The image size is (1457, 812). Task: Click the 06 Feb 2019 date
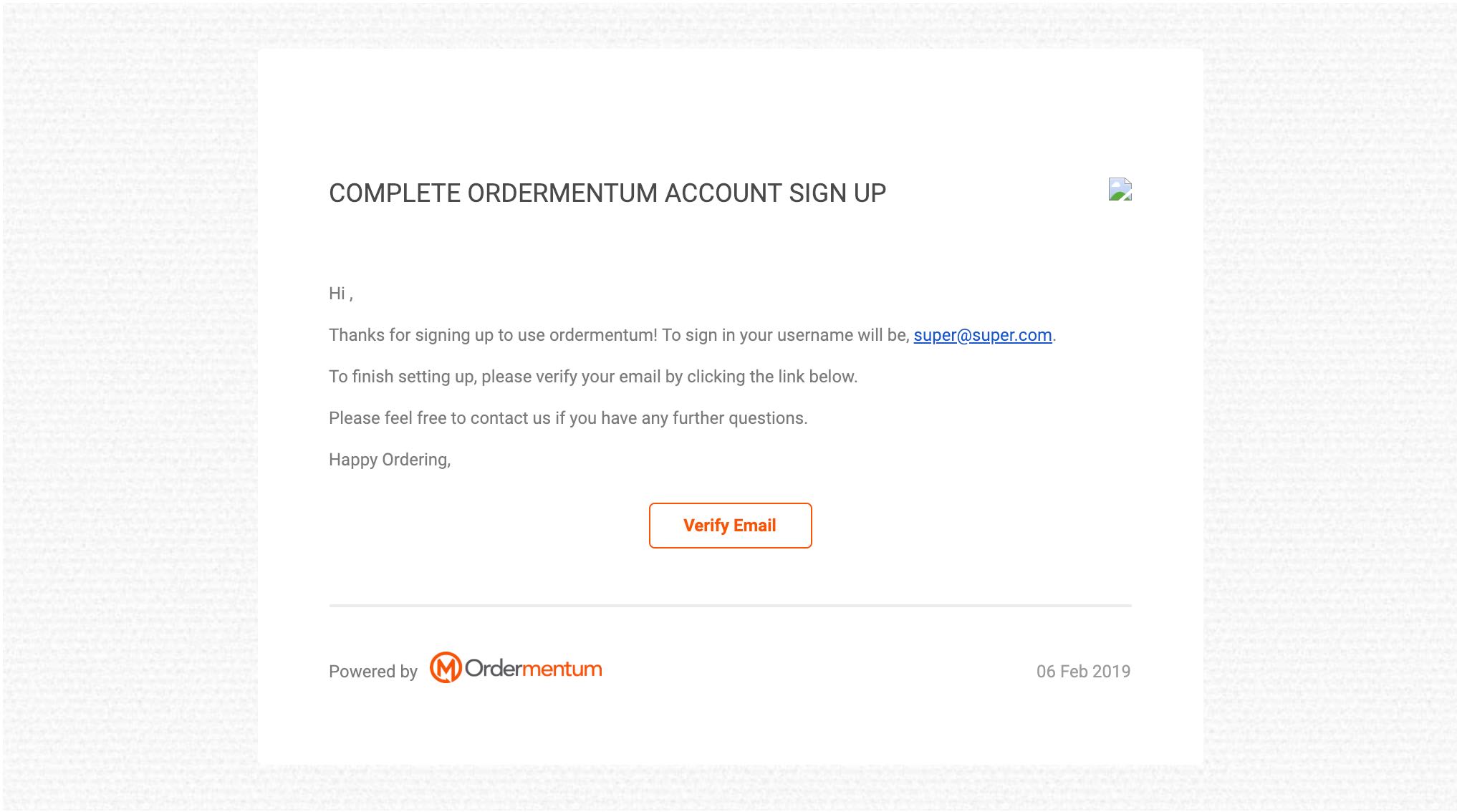point(1083,672)
